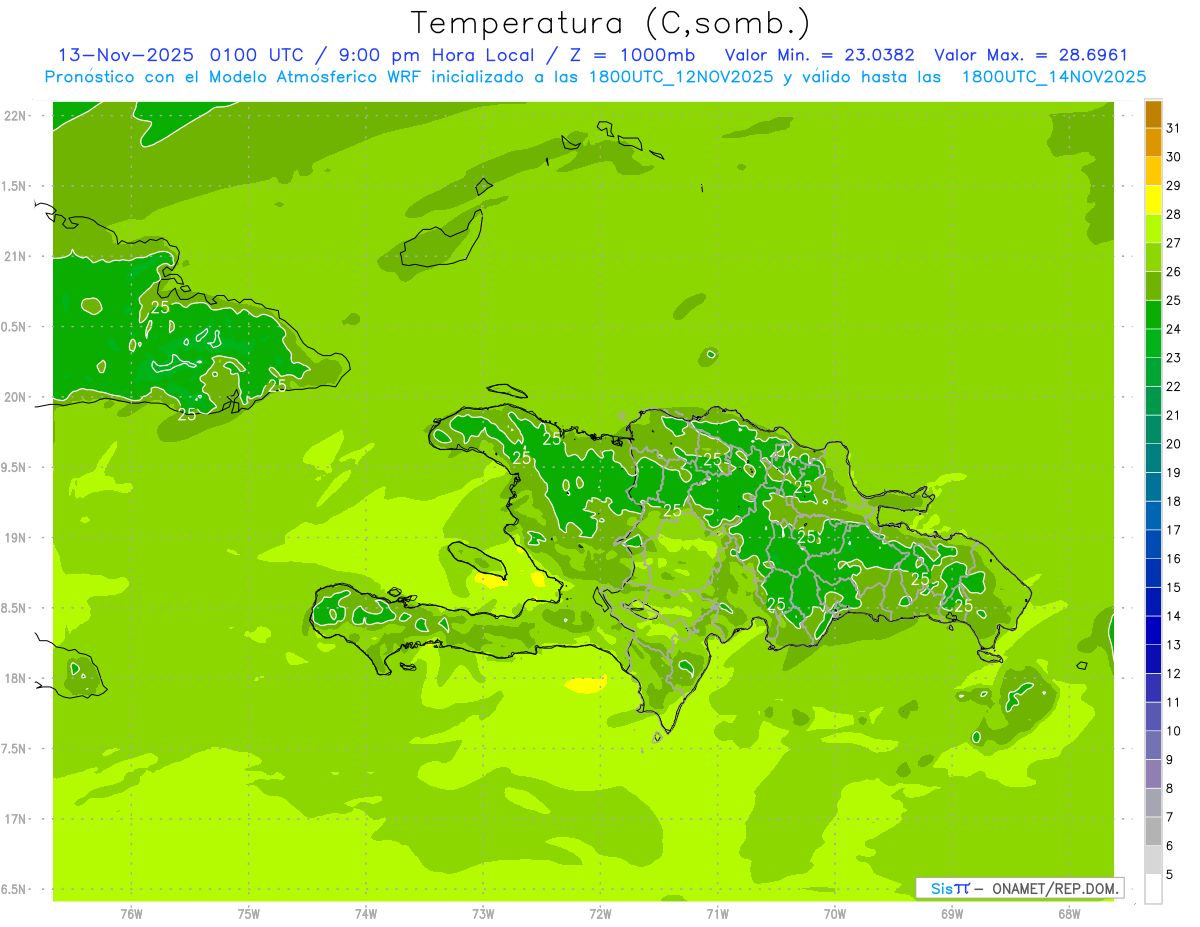Image resolution: width=1200 pixels, height=927 pixels.
Task: Click the "70W" longitude label
Action: (x=835, y=914)
